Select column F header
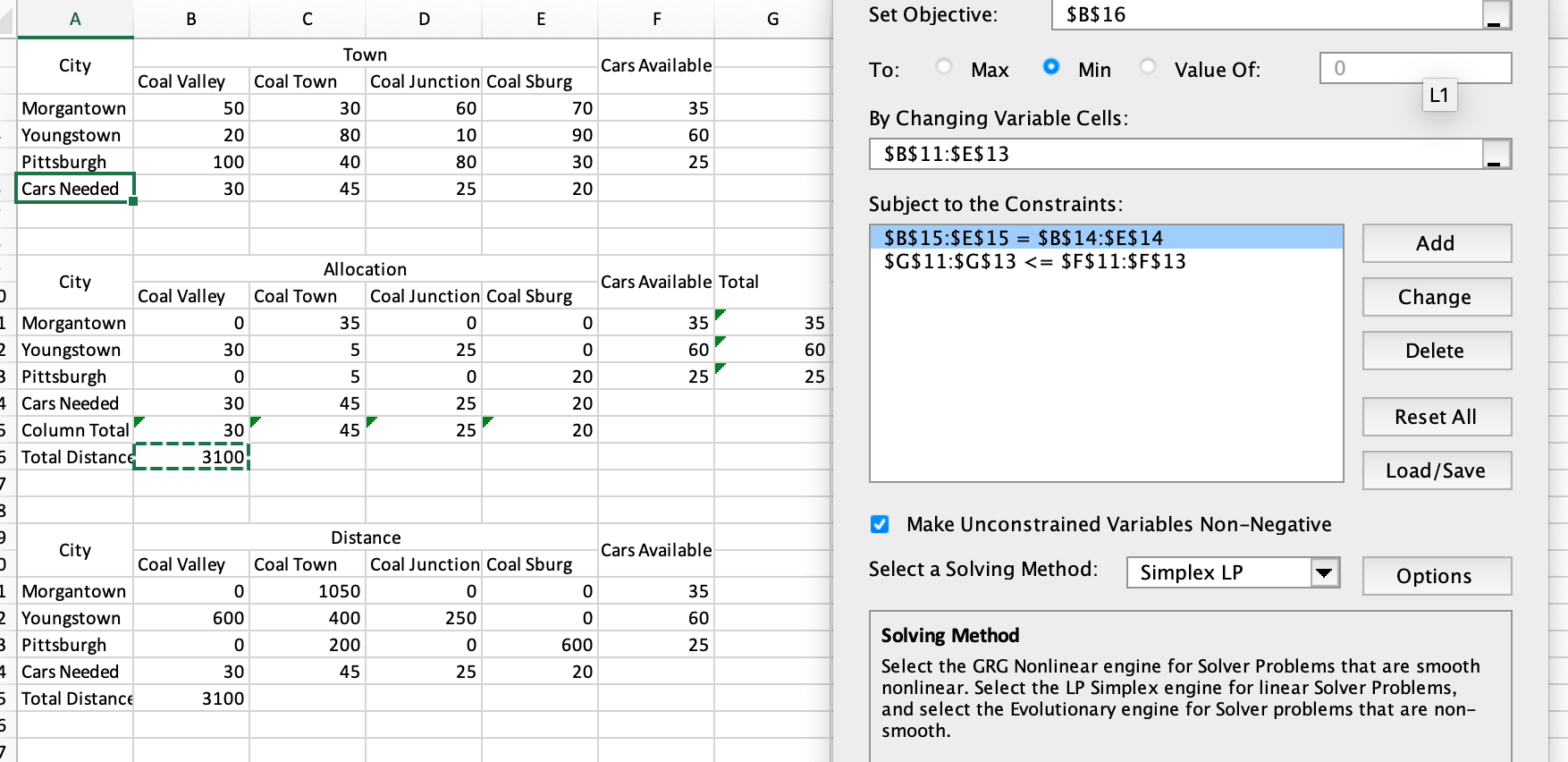The width and height of the screenshot is (1568, 762). [656, 19]
